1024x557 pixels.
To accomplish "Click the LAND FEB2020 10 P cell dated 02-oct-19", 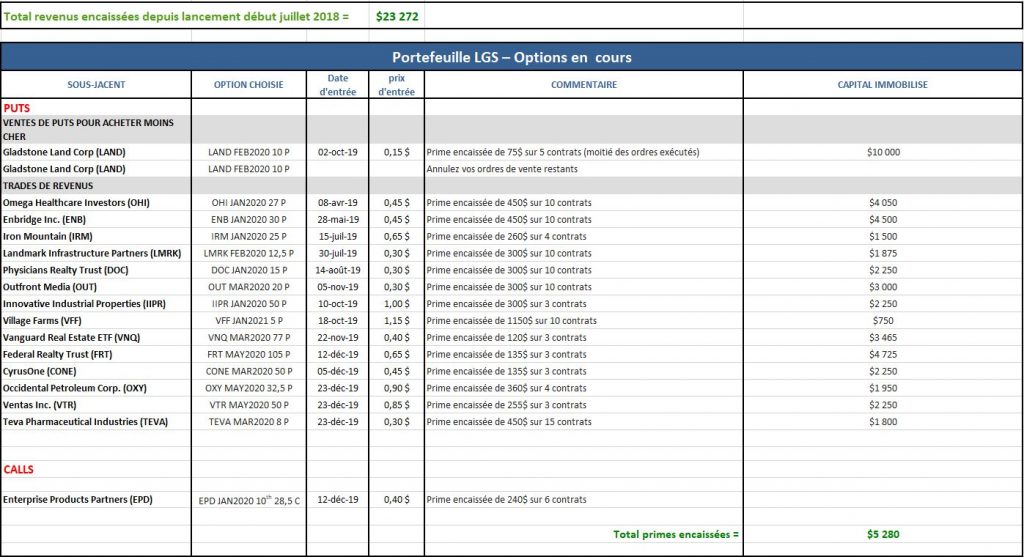I will click(x=249, y=152).
